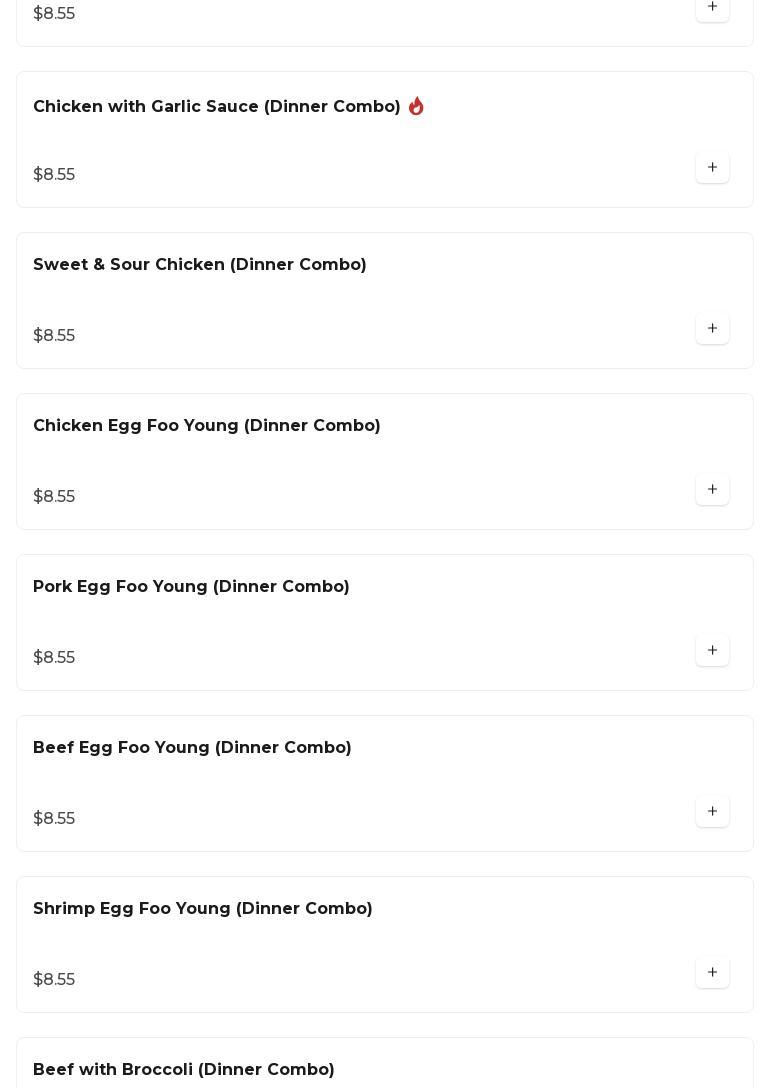Add Shrimp Egg Foo Young combo to order
Image resolution: width=770 pixels, height=1088 pixels.
point(712,973)
